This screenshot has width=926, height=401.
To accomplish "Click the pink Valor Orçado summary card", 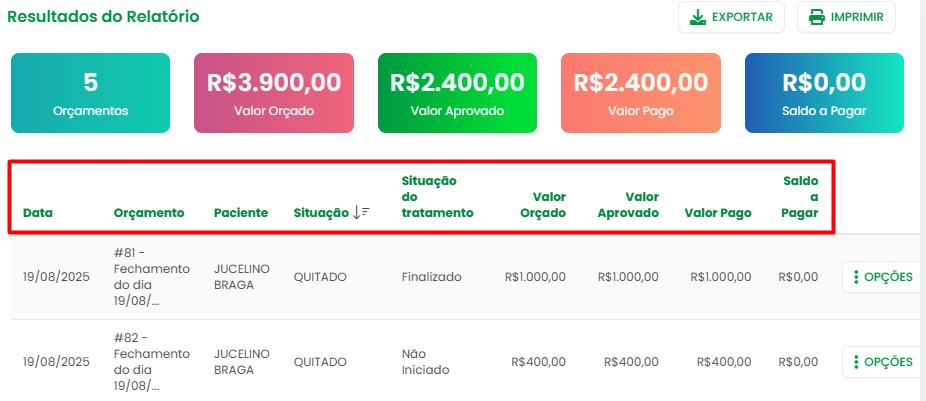I will [273, 93].
